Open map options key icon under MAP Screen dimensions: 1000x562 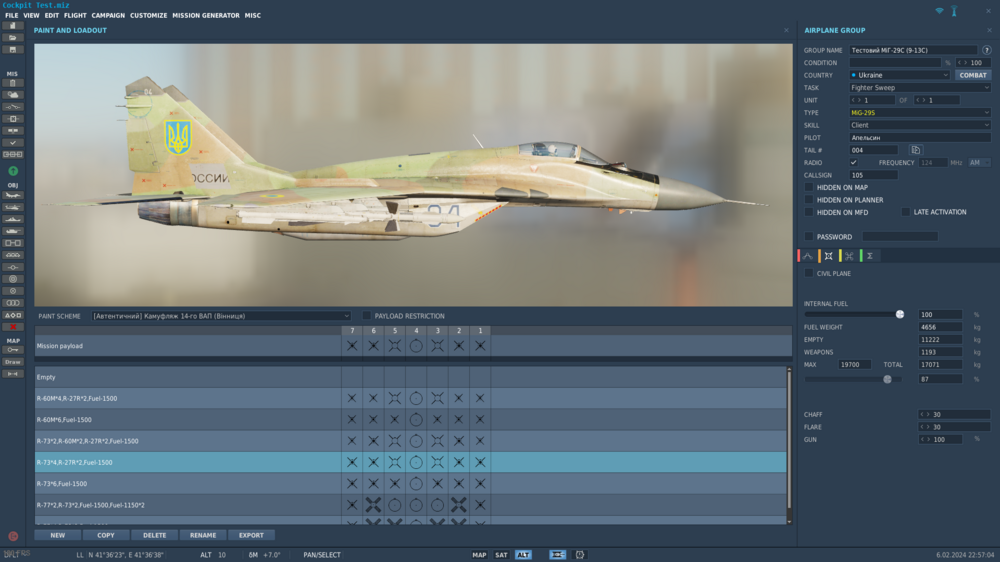(x=13, y=350)
